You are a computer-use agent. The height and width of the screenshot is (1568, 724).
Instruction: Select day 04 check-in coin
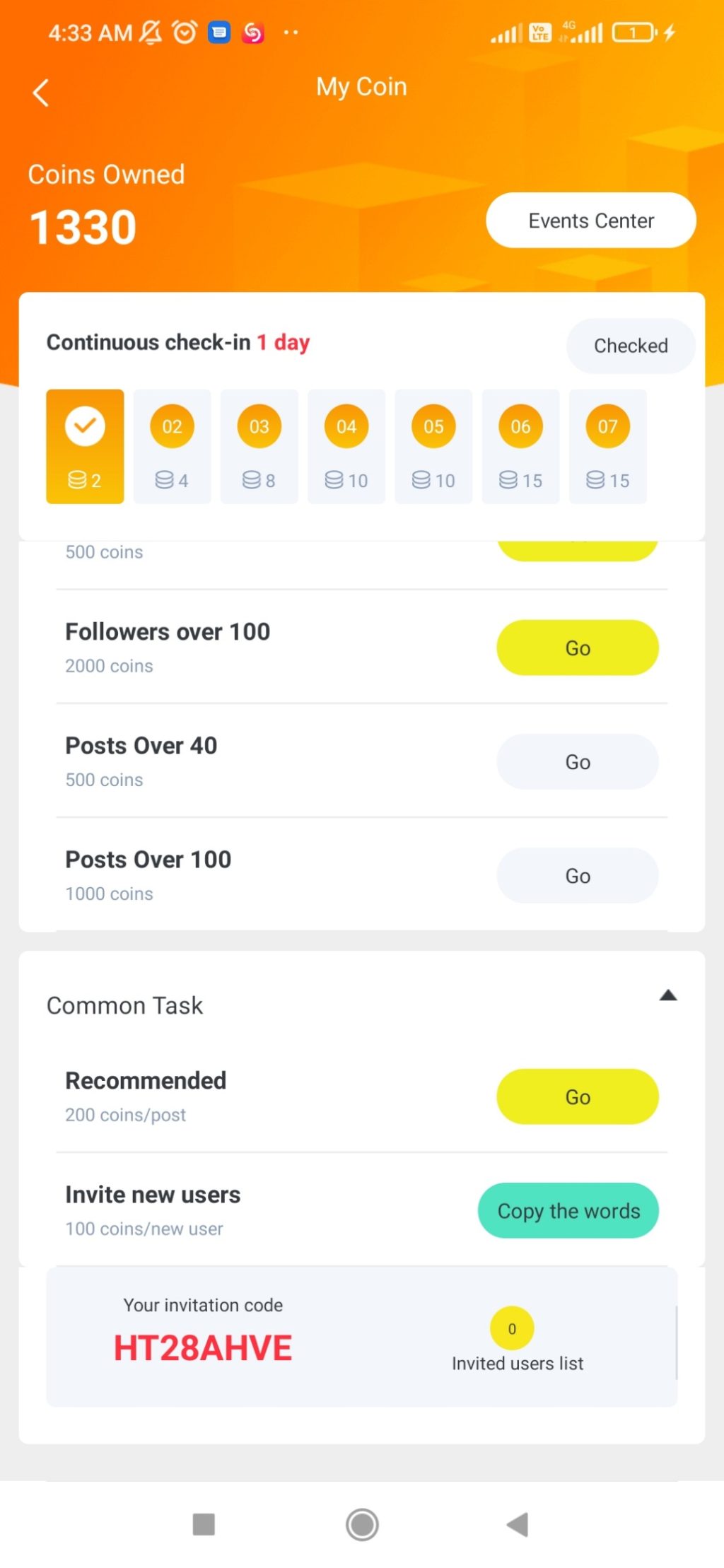click(346, 427)
